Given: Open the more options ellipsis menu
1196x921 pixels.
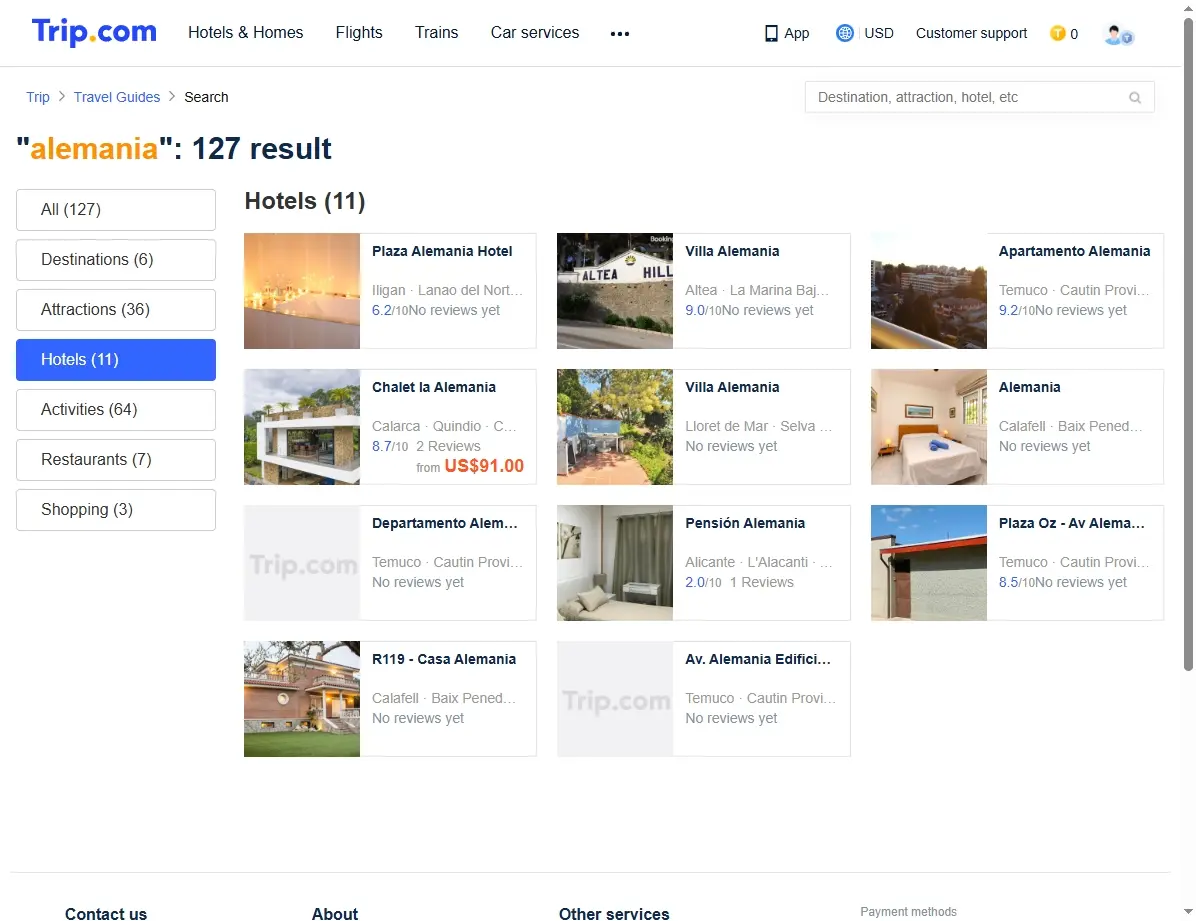Looking at the screenshot, I should [x=619, y=34].
